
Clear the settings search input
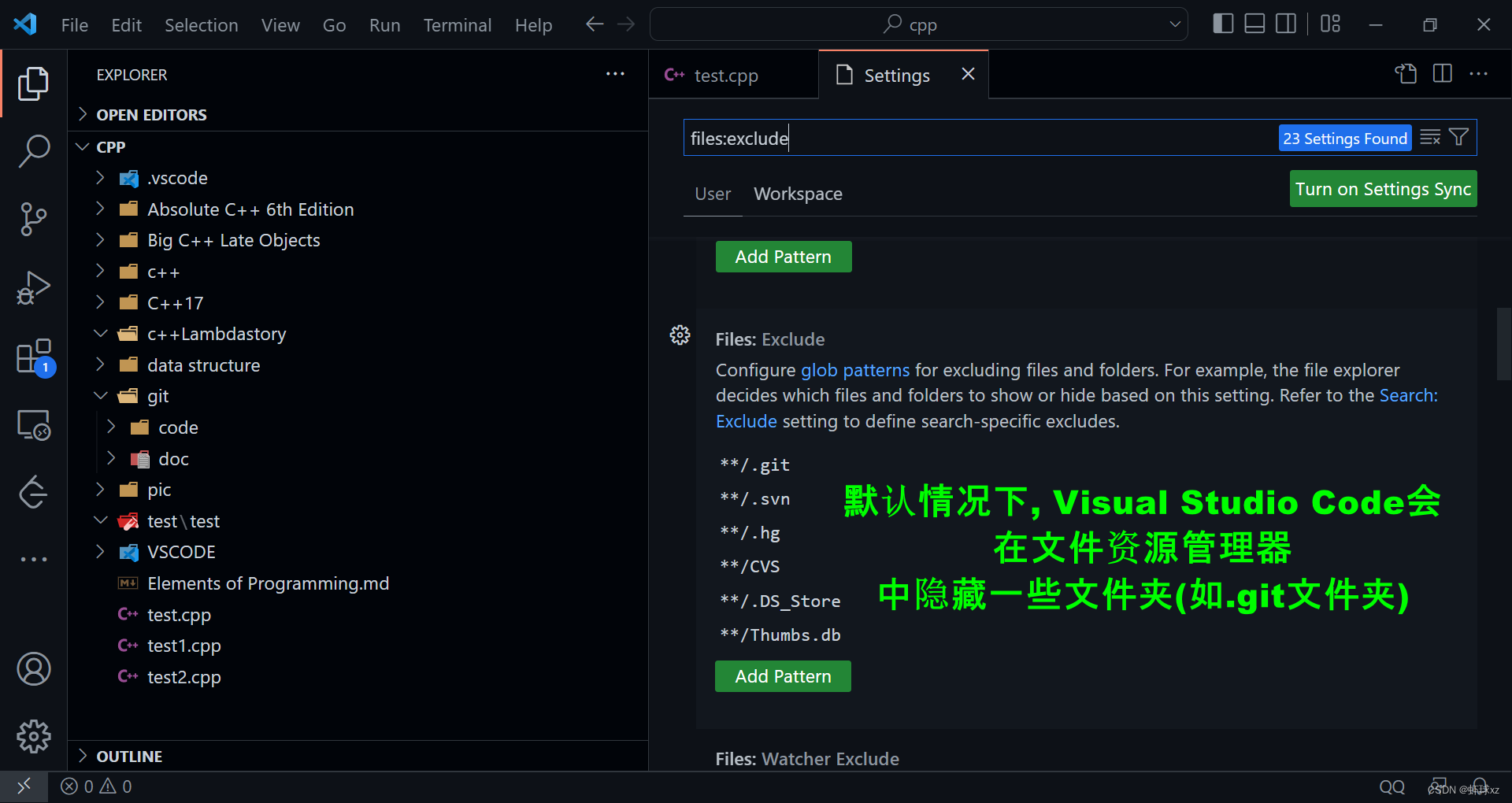[1430, 138]
